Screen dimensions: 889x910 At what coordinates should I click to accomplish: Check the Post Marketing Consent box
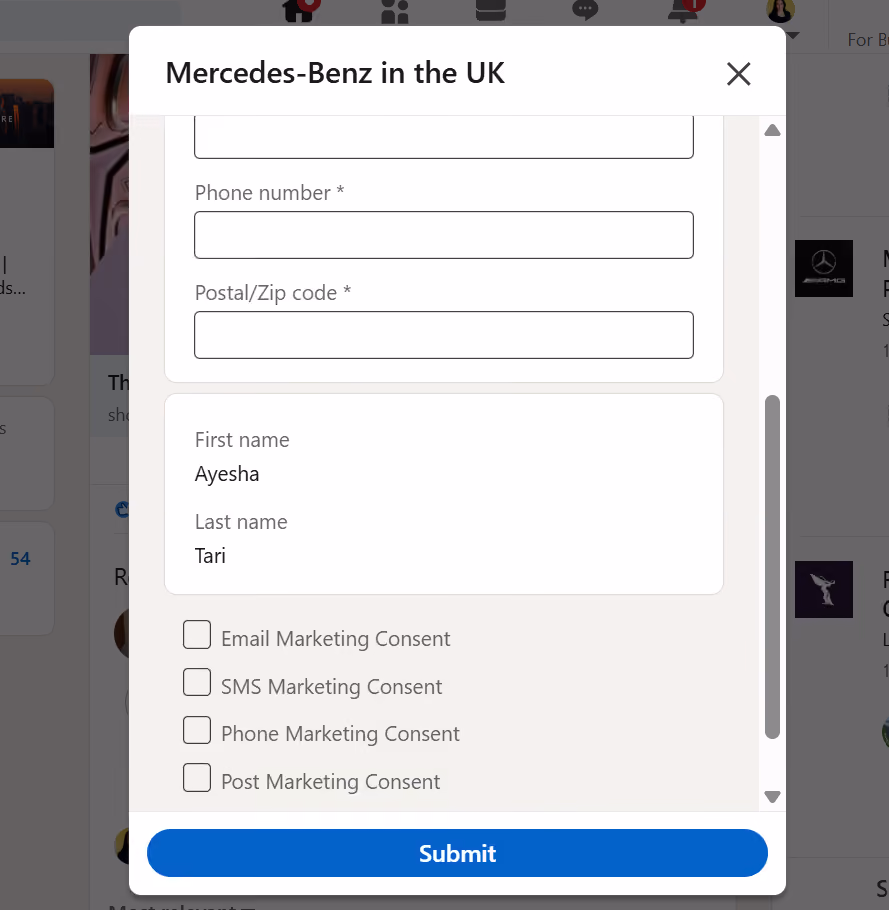197,777
